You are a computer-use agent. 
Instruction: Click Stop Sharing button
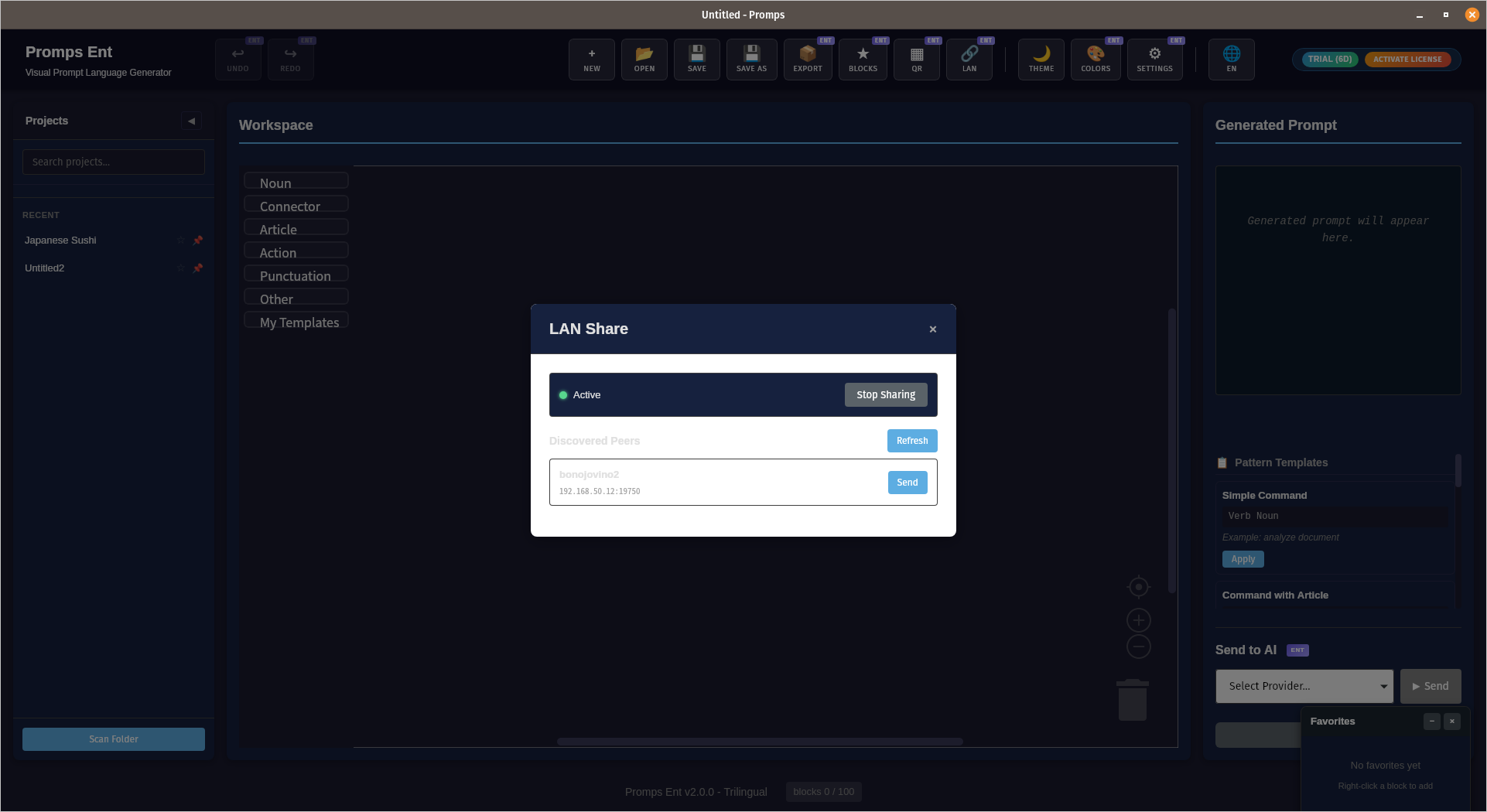[886, 394]
